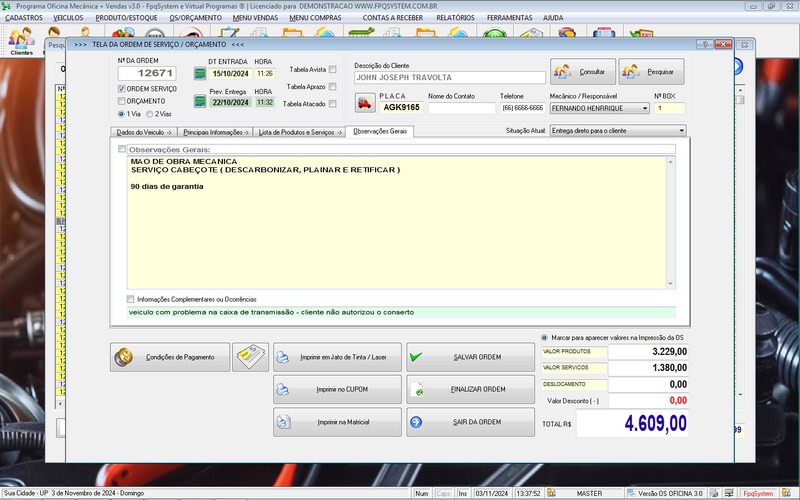Print the order on CUPOM

click(x=337, y=389)
